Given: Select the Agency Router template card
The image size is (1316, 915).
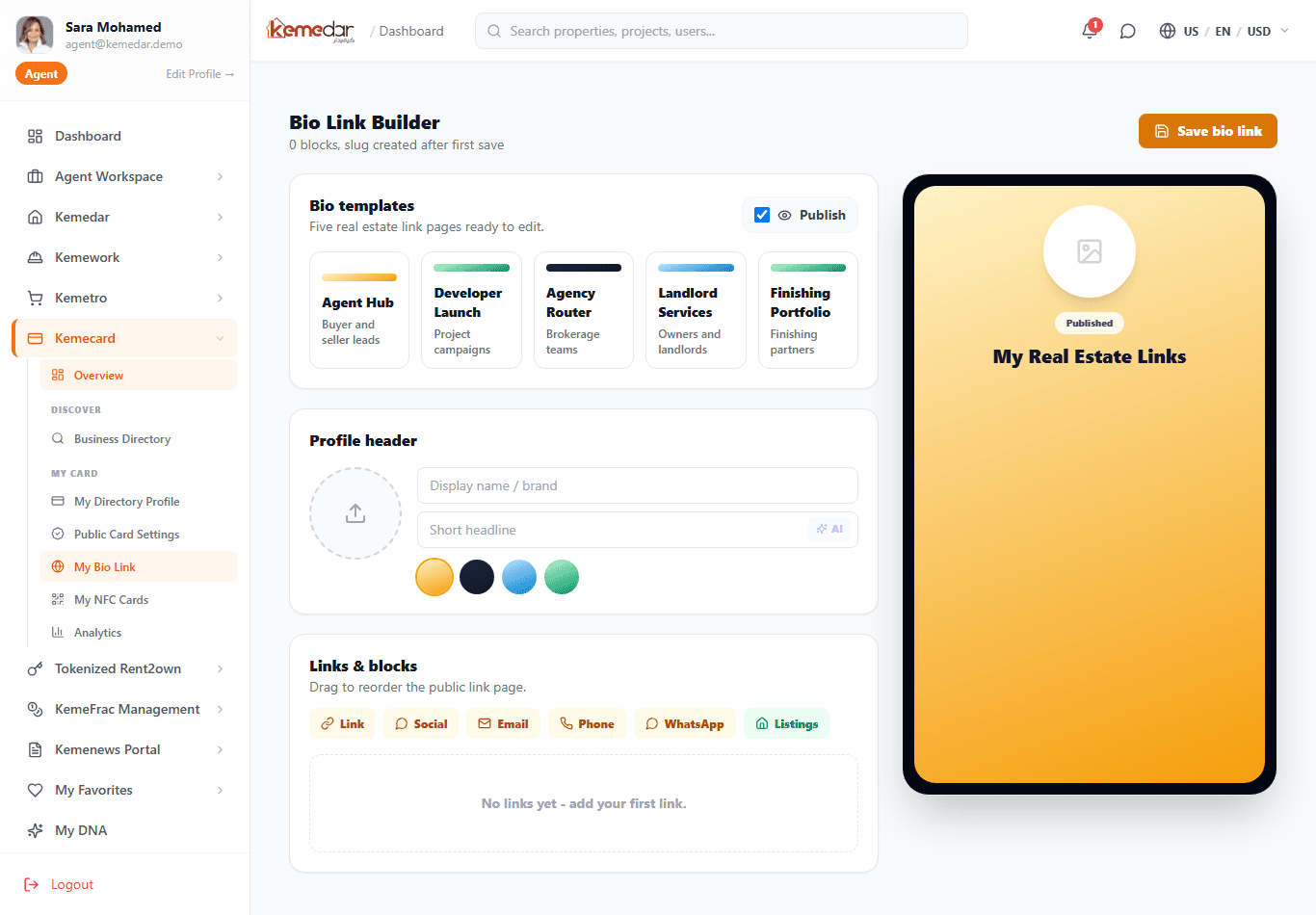Looking at the screenshot, I should tap(584, 310).
